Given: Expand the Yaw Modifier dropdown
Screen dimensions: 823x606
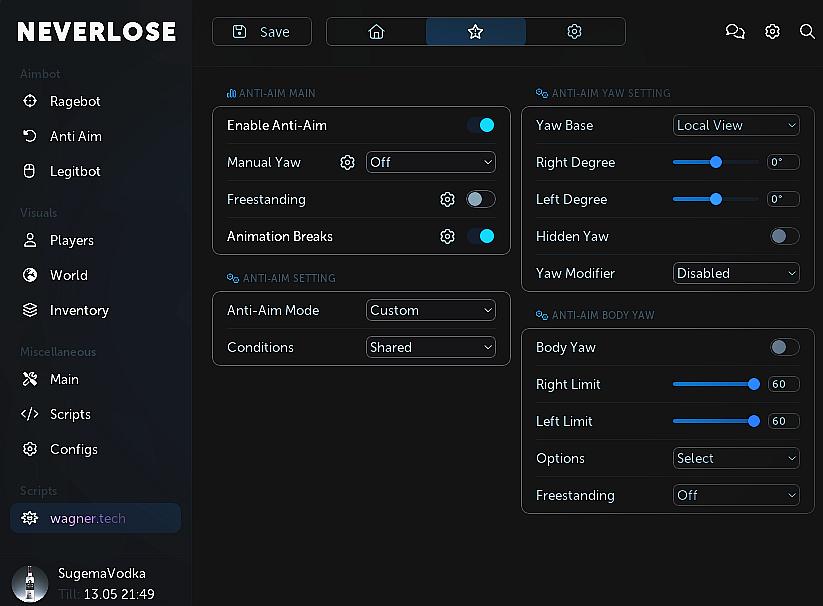Looking at the screenshot, I should point(736,273).
